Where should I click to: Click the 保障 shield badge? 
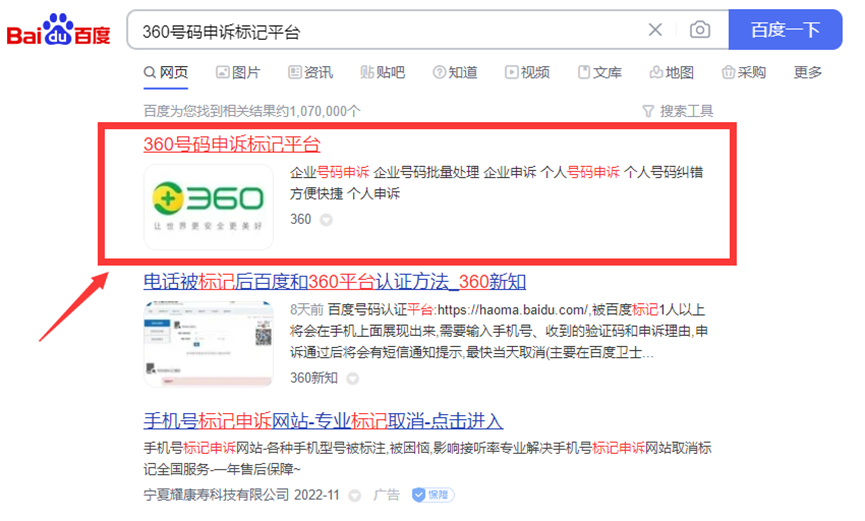tap(433, 495)
